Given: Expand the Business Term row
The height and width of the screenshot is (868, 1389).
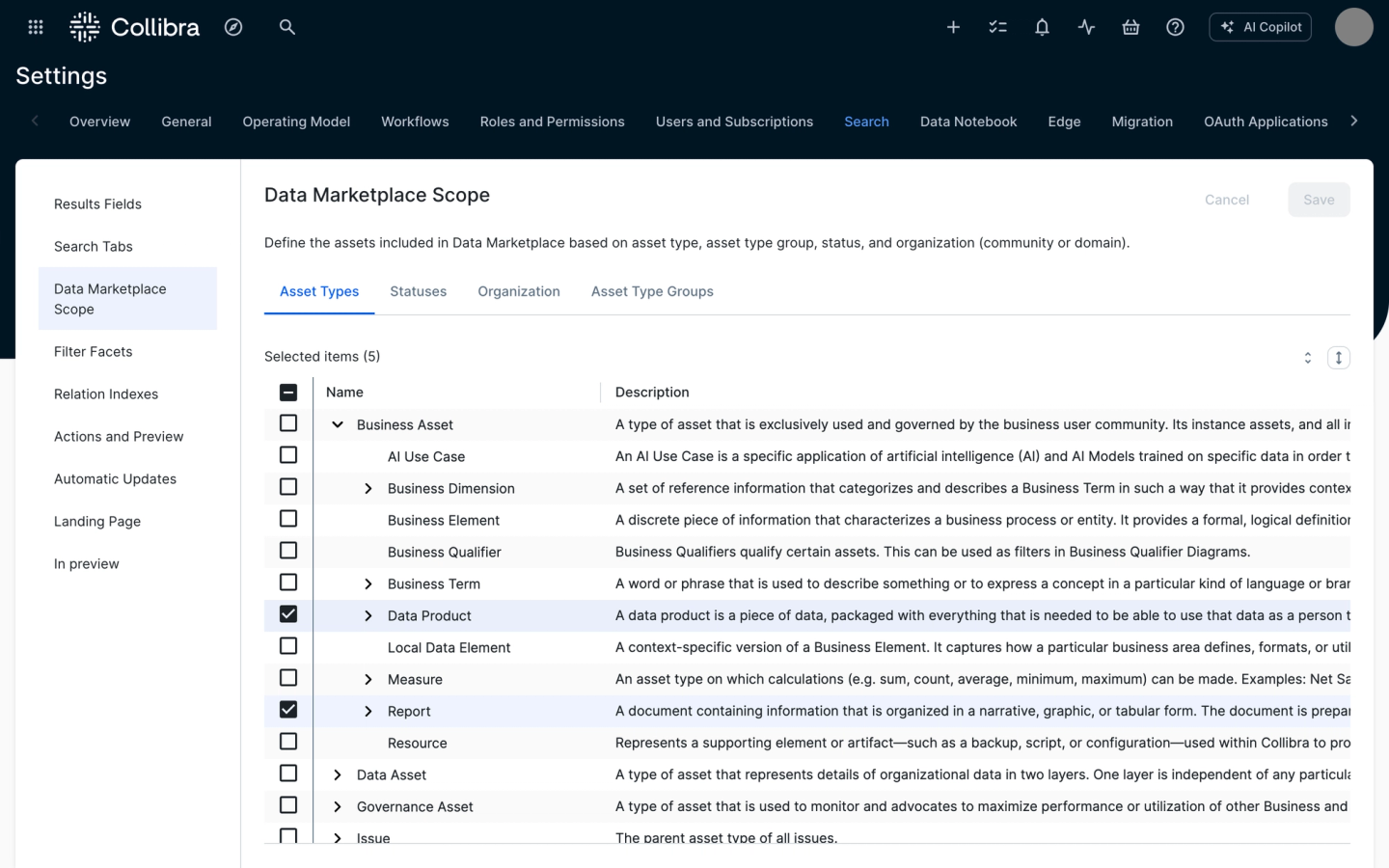Looking at the screenshot, I should pos(368,583).
